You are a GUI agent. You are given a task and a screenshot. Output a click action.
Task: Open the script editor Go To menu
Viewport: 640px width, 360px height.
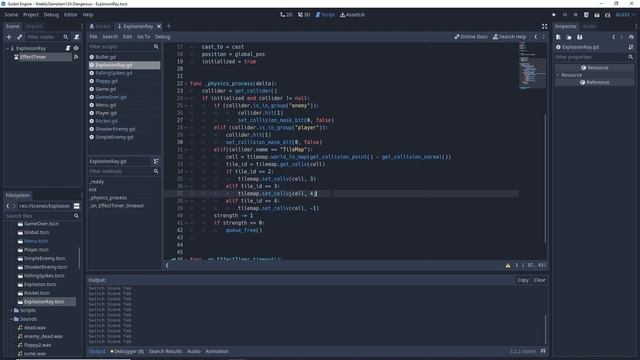143,37
